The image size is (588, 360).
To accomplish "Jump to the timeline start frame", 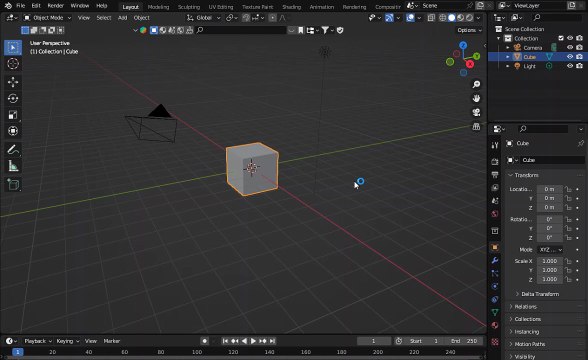I will click(x=225, y=341).
